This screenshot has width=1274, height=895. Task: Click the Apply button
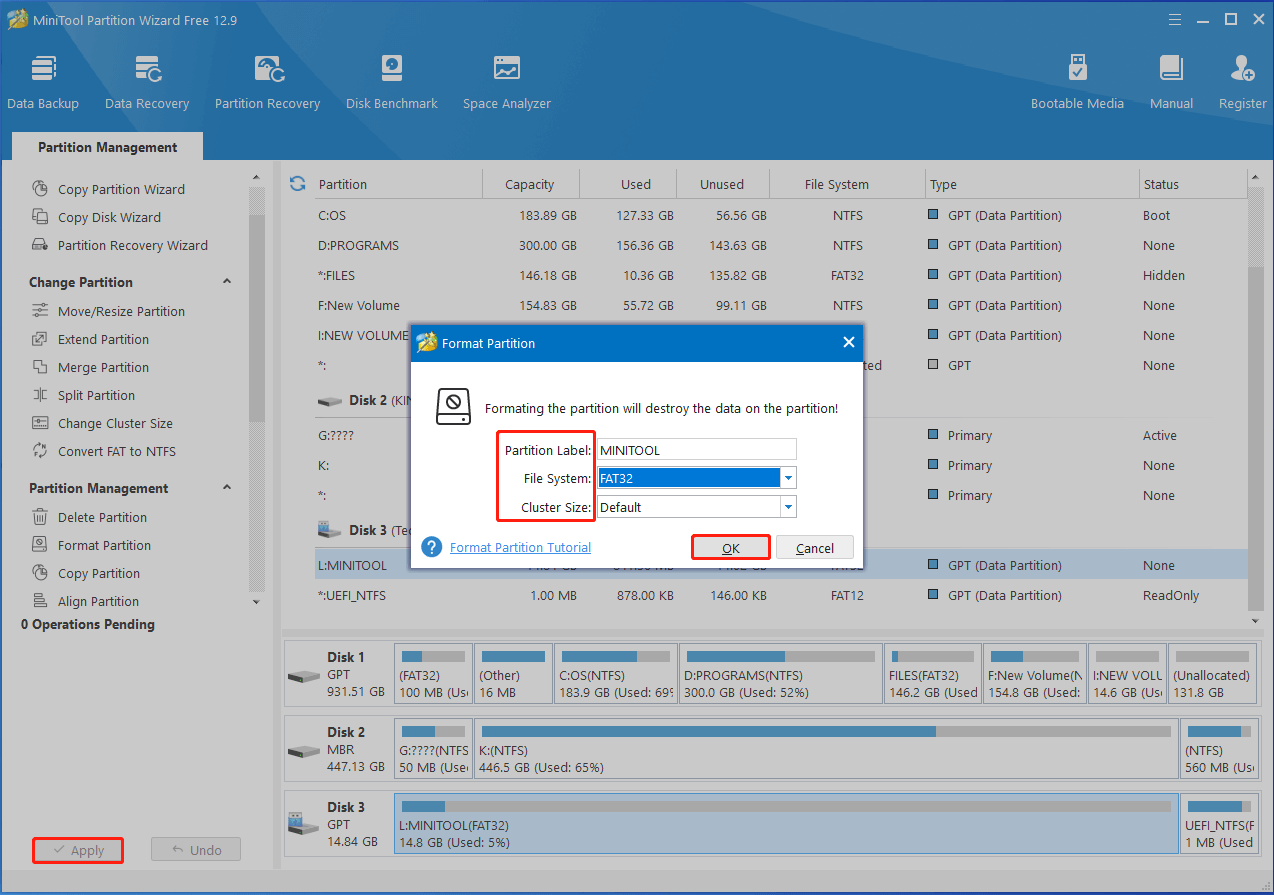click(x=78, y=850)
